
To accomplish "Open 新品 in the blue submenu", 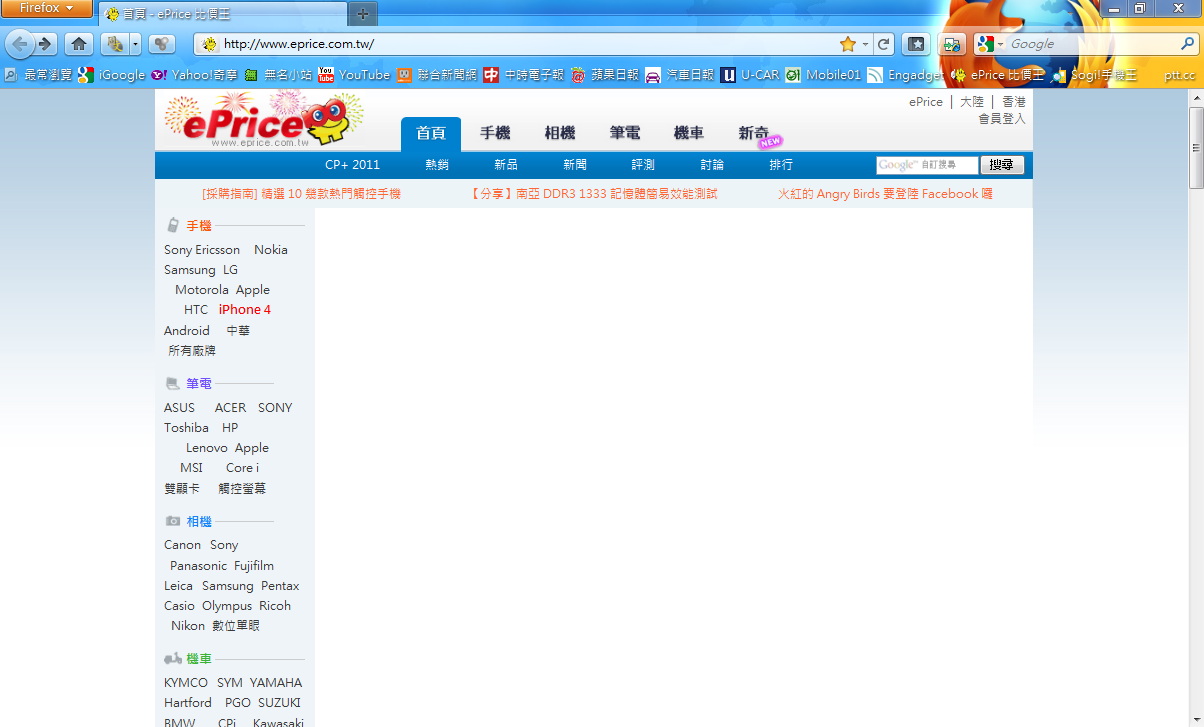I will [x=506, y=165].
